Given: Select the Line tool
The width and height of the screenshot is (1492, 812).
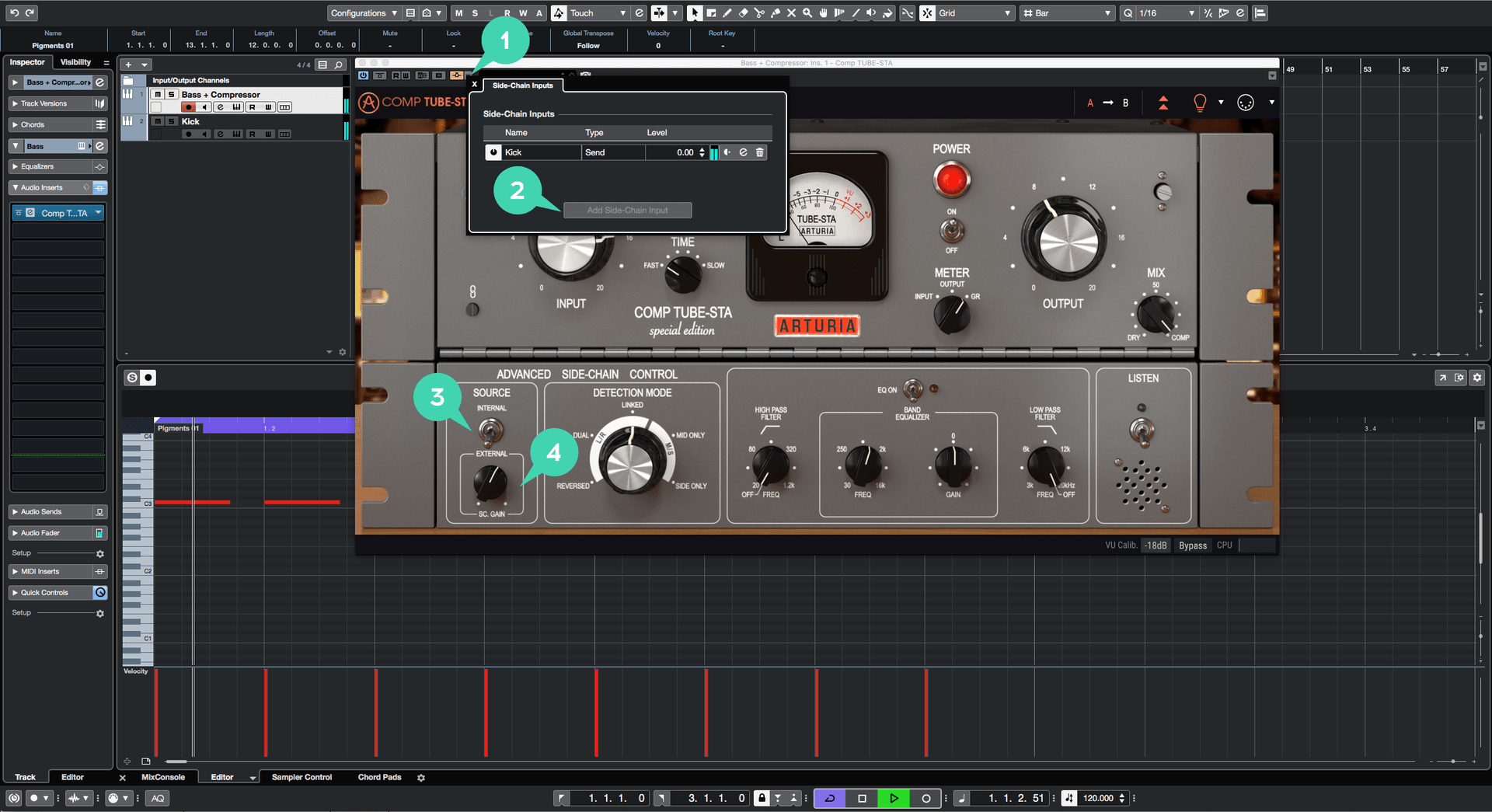Looking at the screenshot, I should pos(856,12).
